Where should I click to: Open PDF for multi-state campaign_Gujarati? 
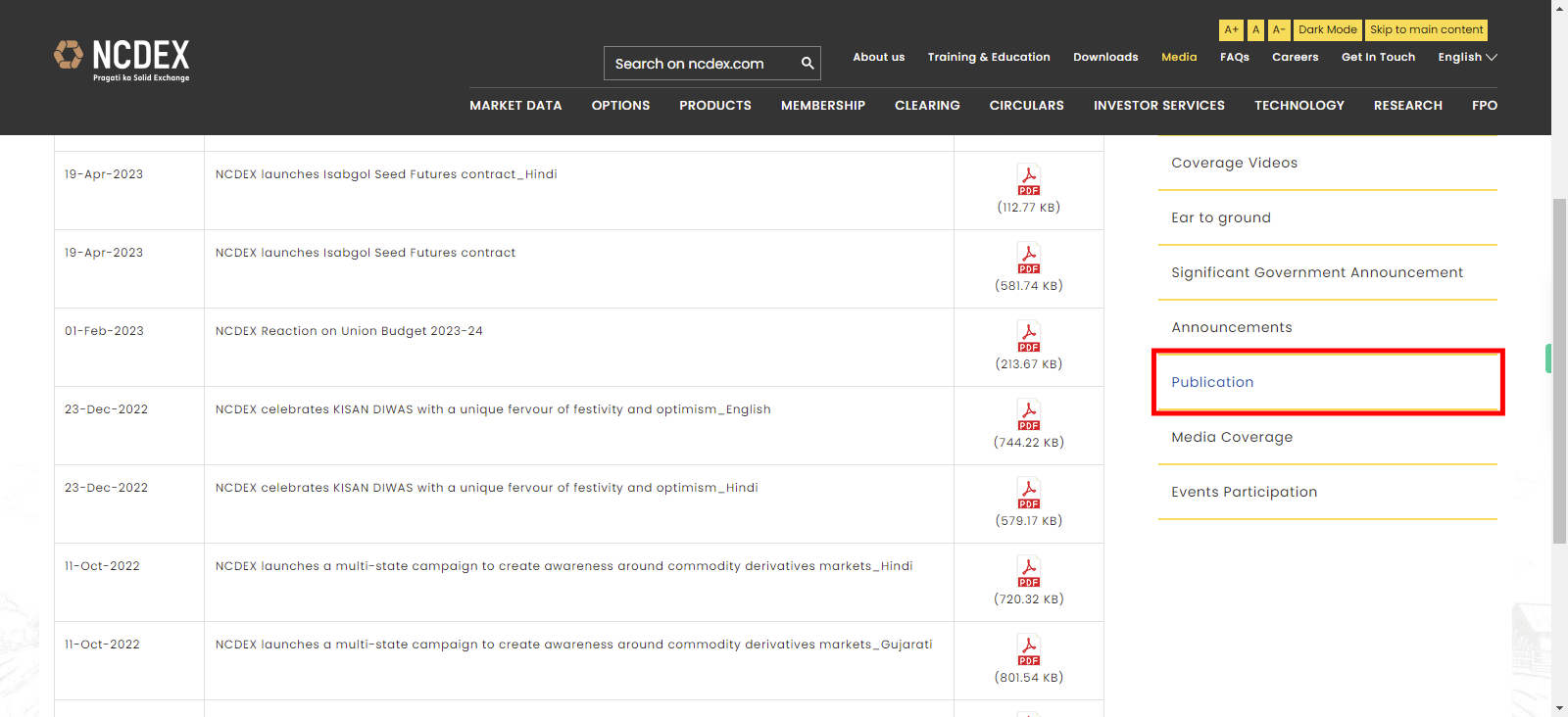(1029, 650)
